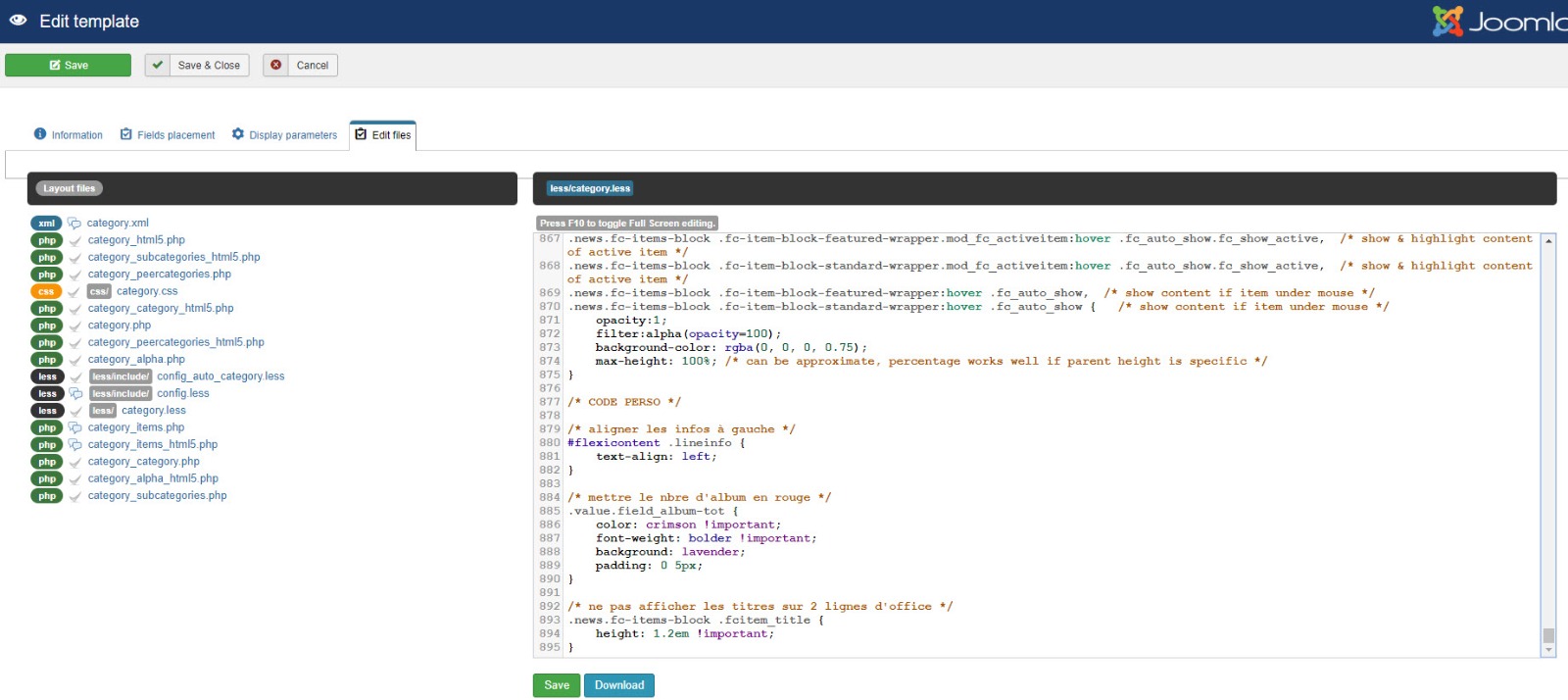Open the category_items_html5.php file
This screenshot has width=1568, height=700.
pos(153,445)
